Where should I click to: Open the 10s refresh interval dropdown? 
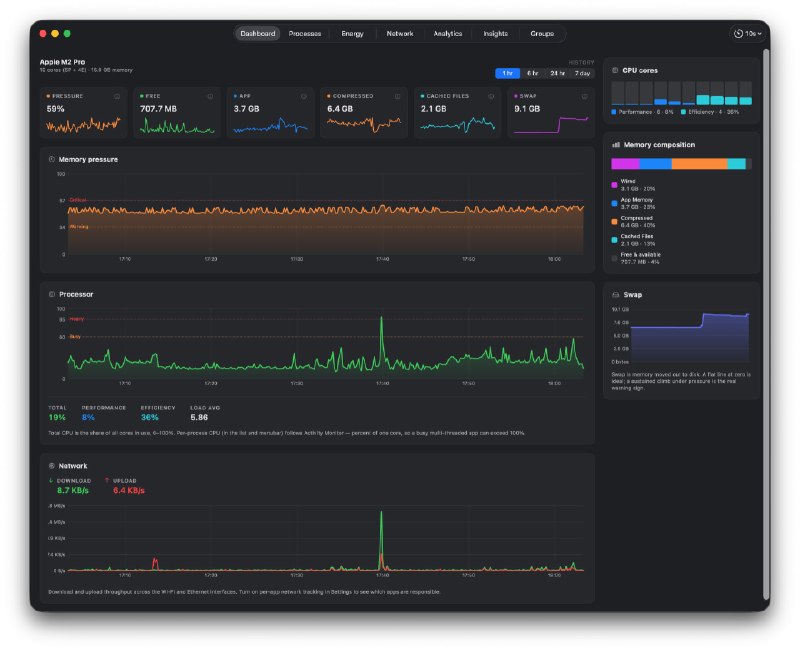(747, 34)
